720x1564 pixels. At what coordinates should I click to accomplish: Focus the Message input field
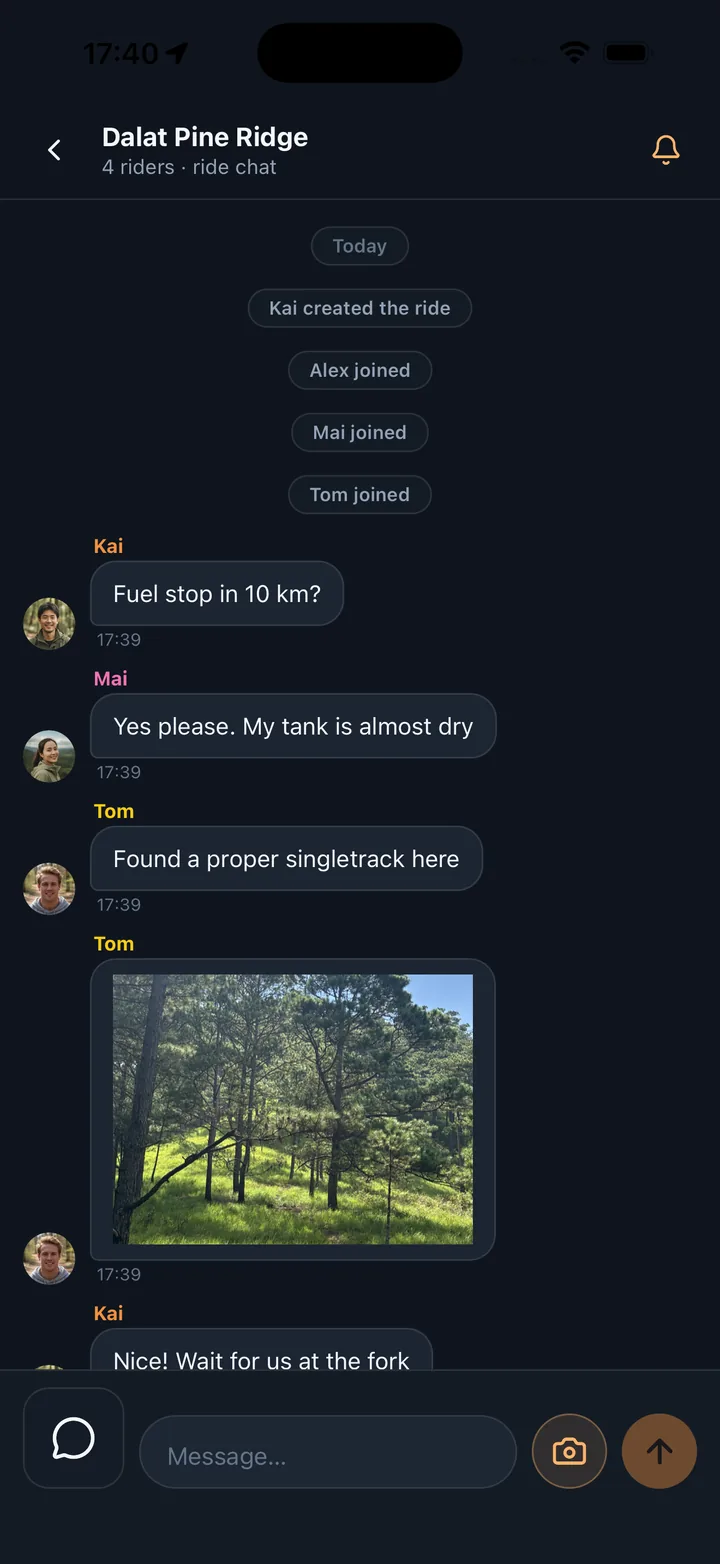328,1452
